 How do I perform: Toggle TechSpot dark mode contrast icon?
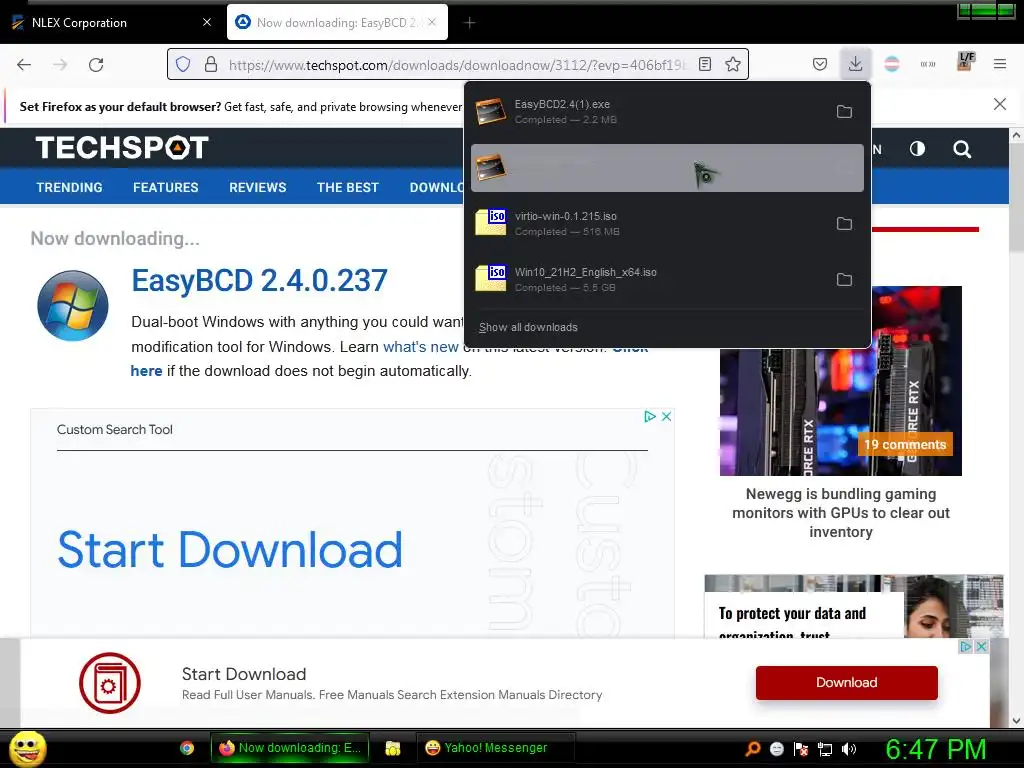[x=917, y=149]
